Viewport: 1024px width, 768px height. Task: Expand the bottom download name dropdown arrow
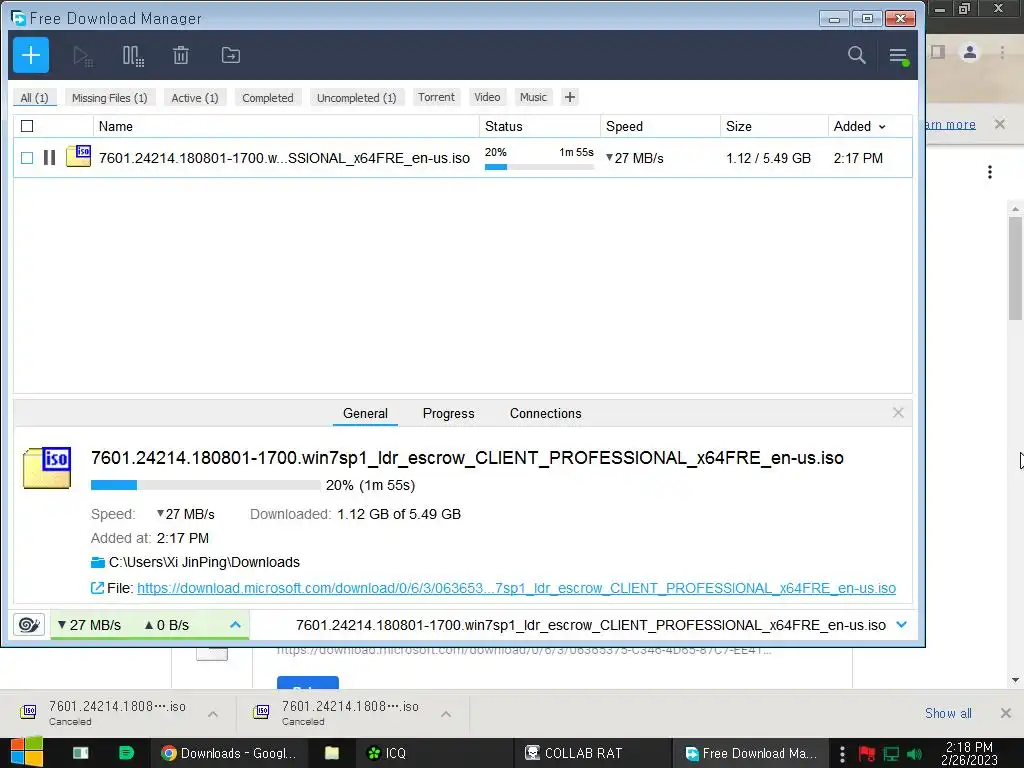[x=902, y=625]
